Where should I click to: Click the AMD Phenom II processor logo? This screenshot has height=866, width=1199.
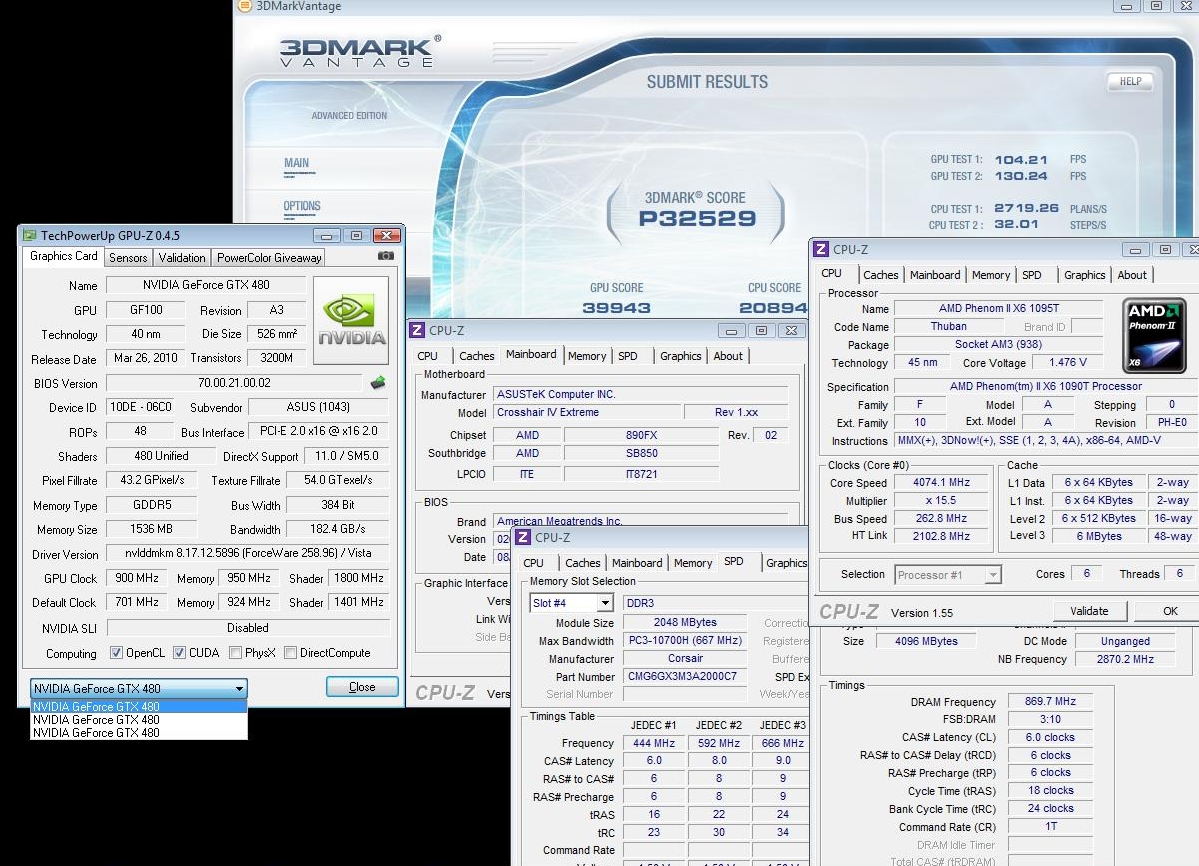click(1154, 336)
